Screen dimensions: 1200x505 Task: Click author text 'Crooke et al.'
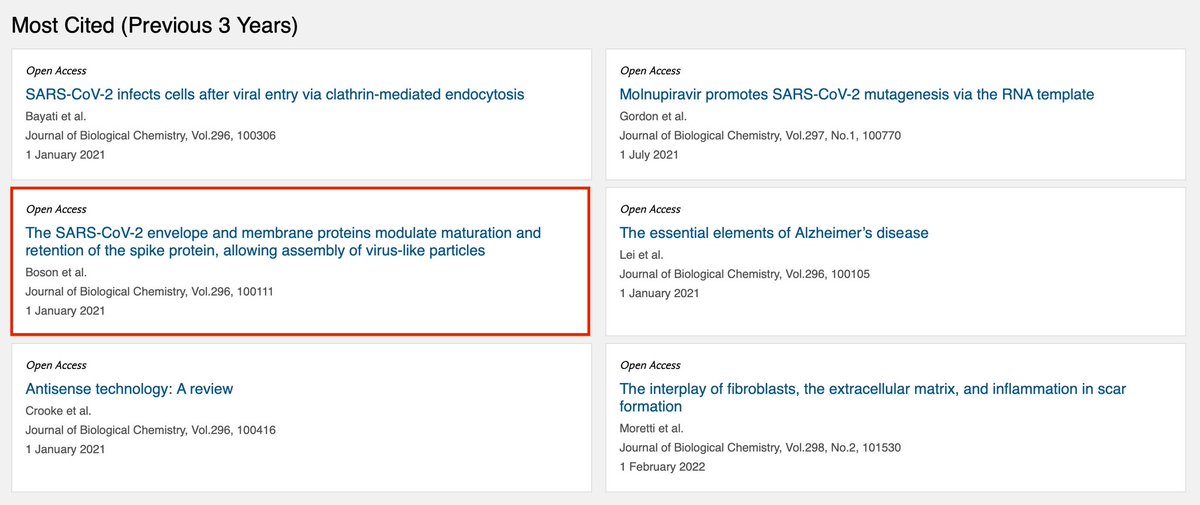(x=58, y=410)
